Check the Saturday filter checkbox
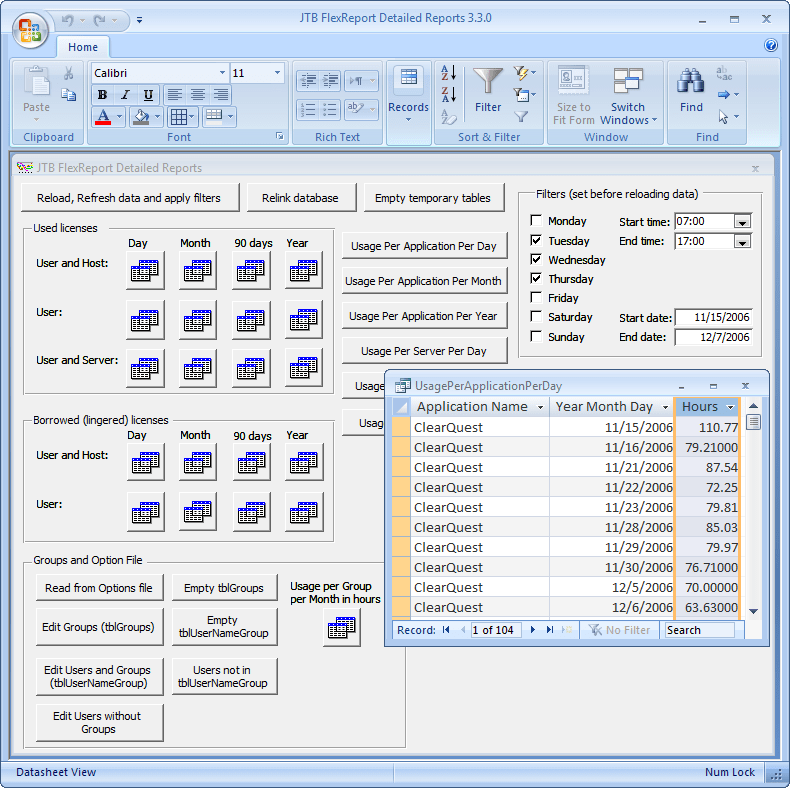 (x=536, y=317)
